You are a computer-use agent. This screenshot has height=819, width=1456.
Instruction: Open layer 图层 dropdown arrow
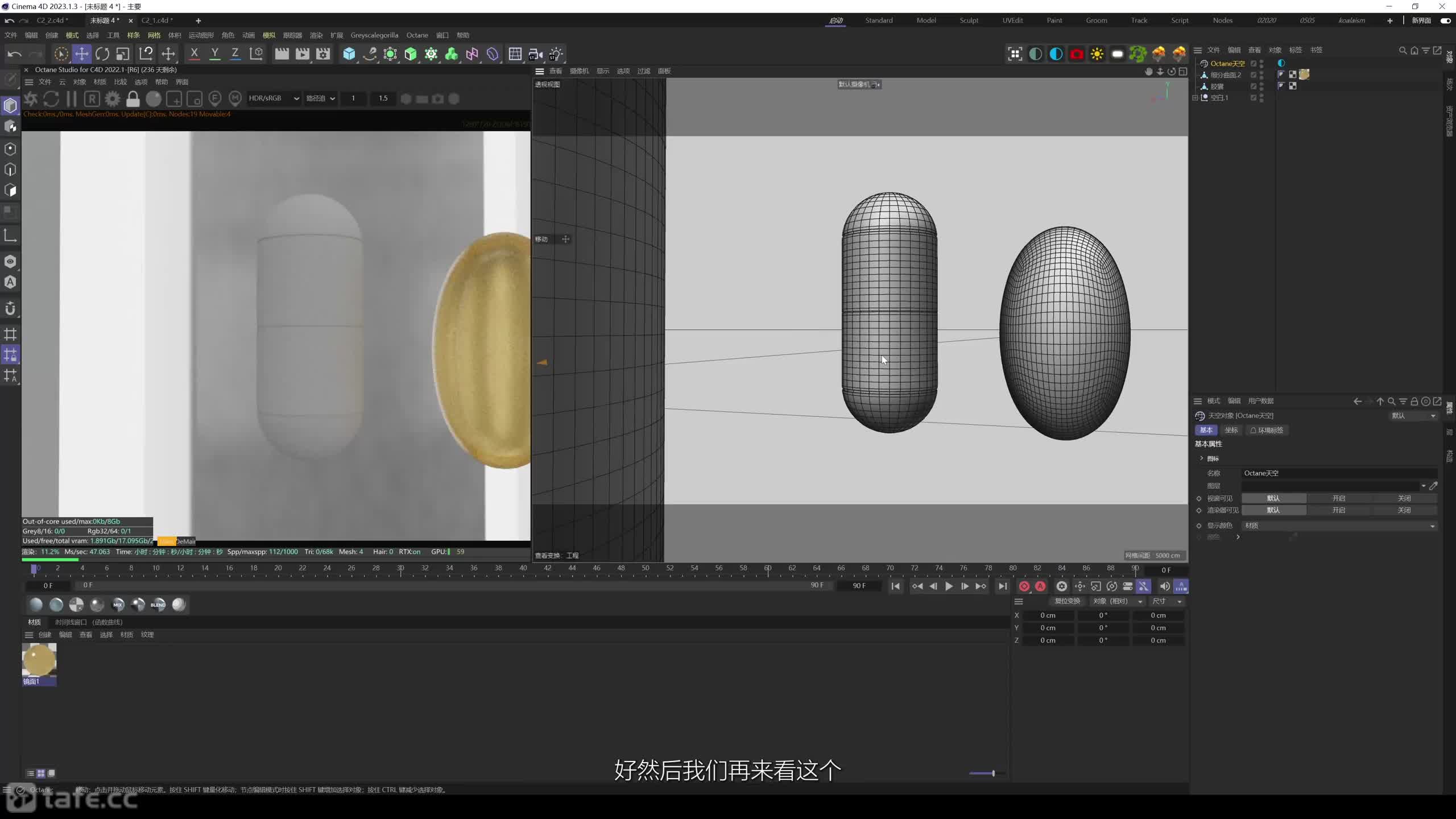coord(1424,486)
